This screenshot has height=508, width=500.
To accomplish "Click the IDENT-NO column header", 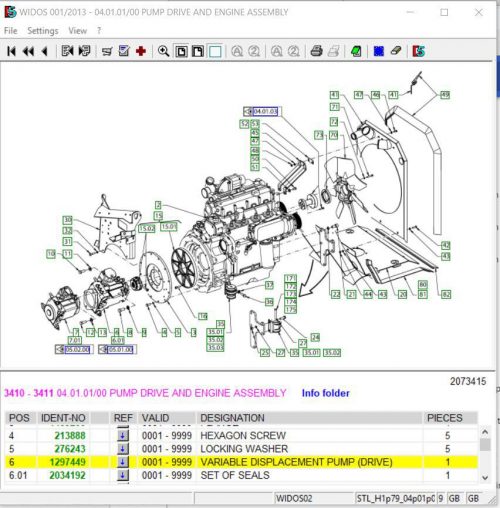I will (x=63, y=418).
